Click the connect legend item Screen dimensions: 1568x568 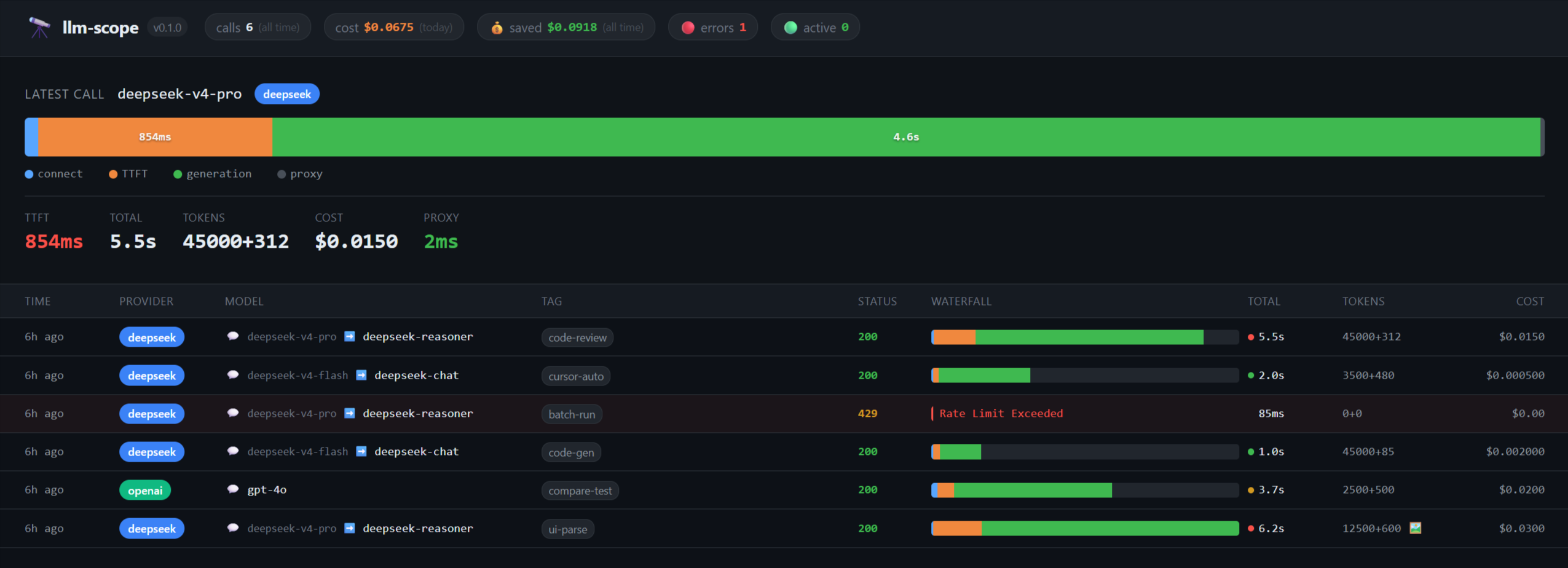[53, 174]
